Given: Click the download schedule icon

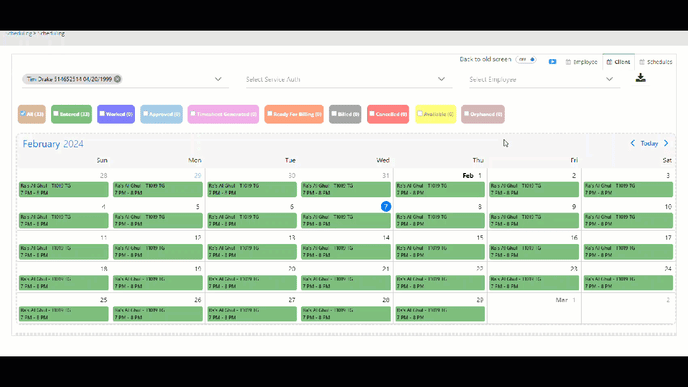Looking at the screenshot, I should point(640,78).
